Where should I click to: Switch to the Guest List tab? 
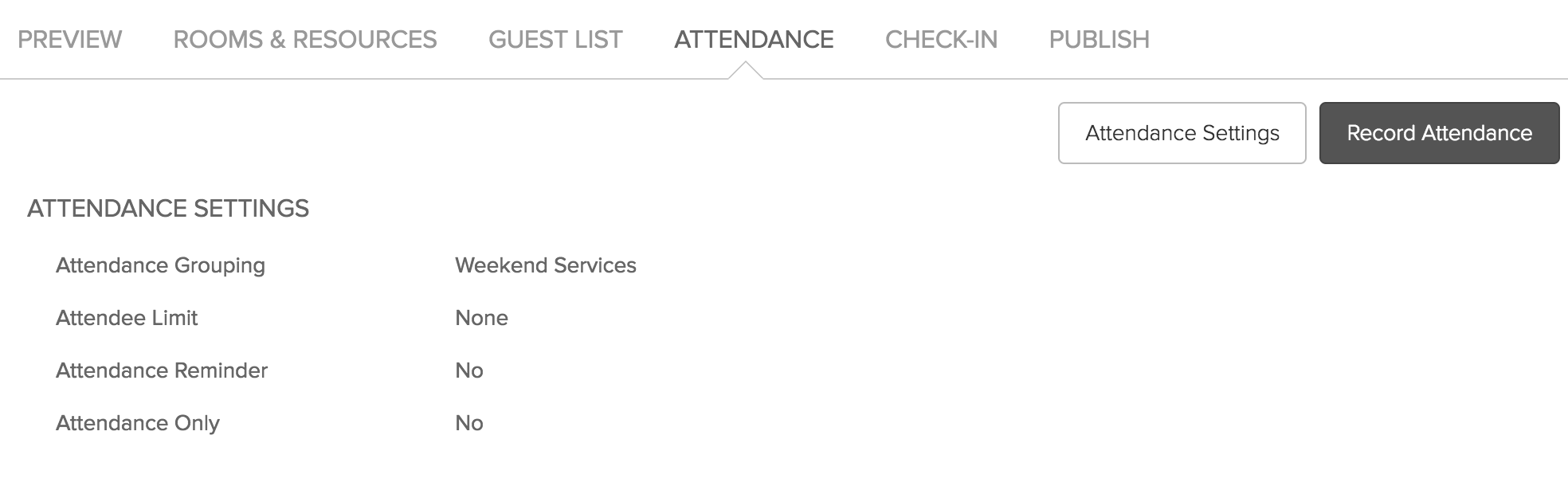coord(555,38)
